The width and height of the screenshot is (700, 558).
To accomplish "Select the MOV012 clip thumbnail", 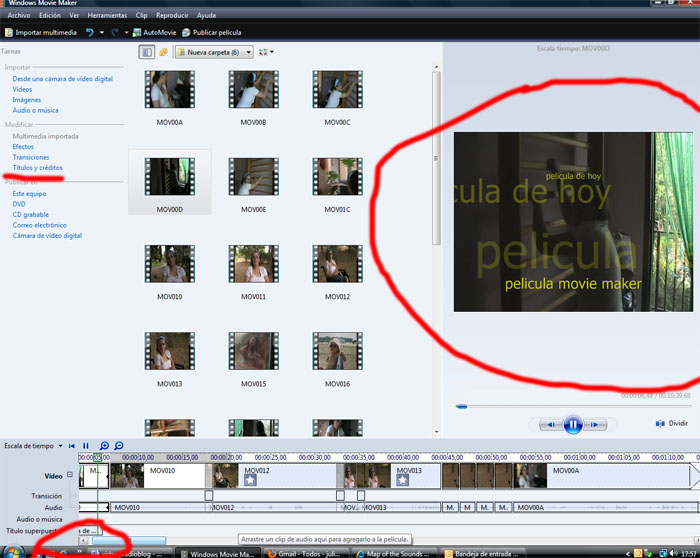I will (x=338, y=264).
